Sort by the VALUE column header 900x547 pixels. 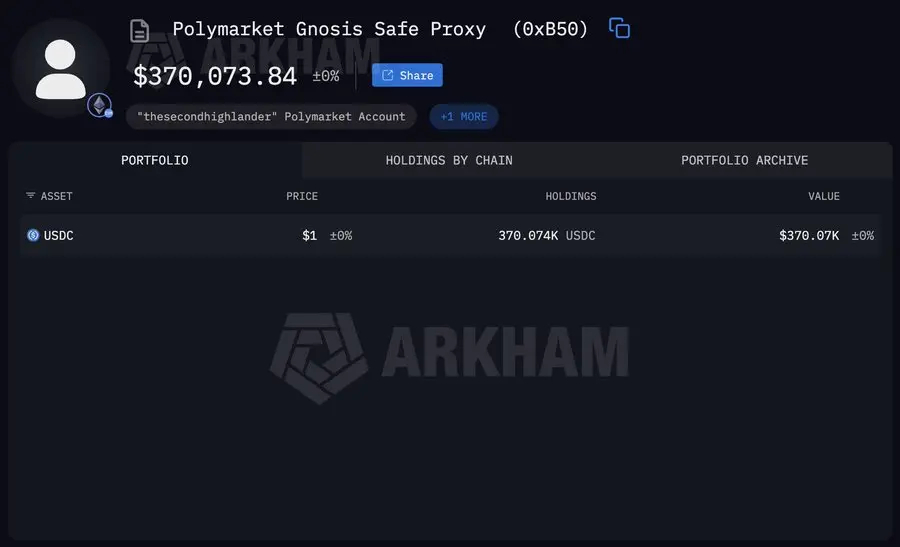point(824,196)
